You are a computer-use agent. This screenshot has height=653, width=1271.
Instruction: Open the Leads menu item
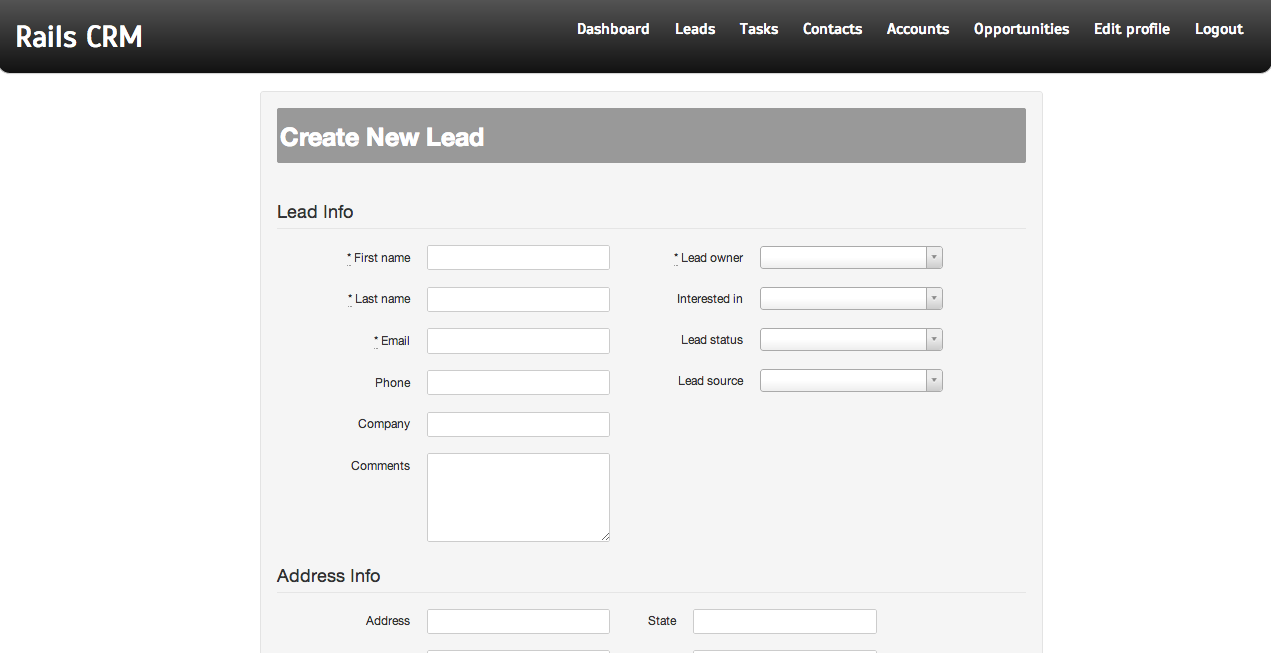tap(695, 29)
